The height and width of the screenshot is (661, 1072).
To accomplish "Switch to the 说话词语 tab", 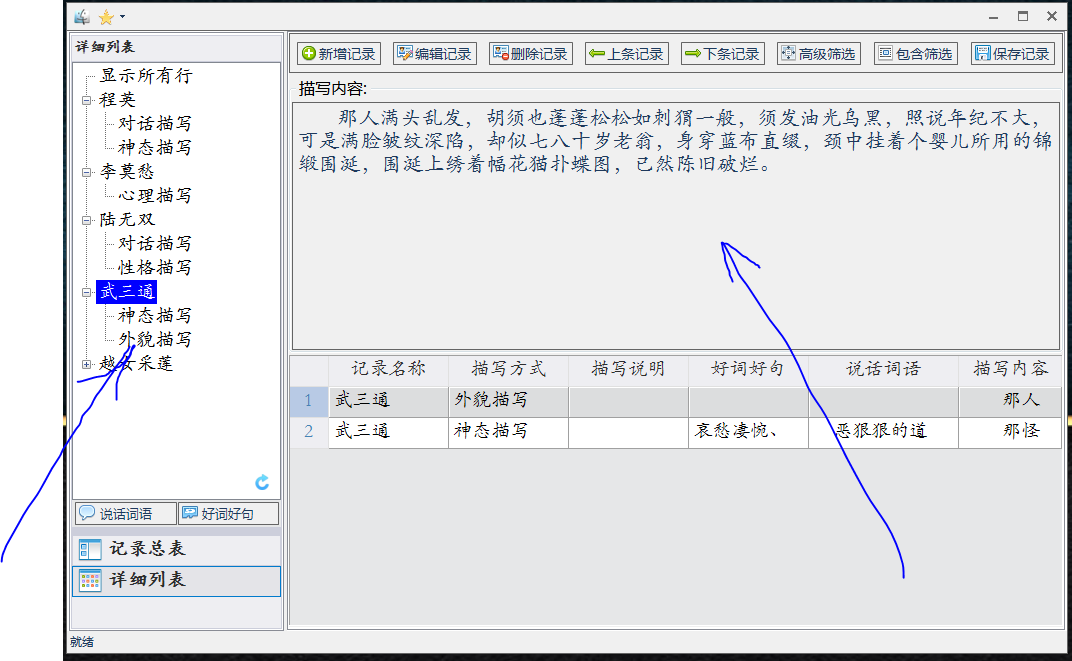I will pyautogui.click(x=126, y=513).
